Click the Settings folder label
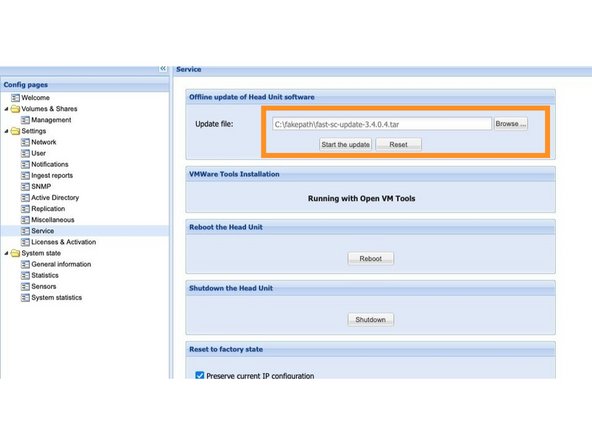The width and height of the screenshot is (592, 444). tap(34, 131)
